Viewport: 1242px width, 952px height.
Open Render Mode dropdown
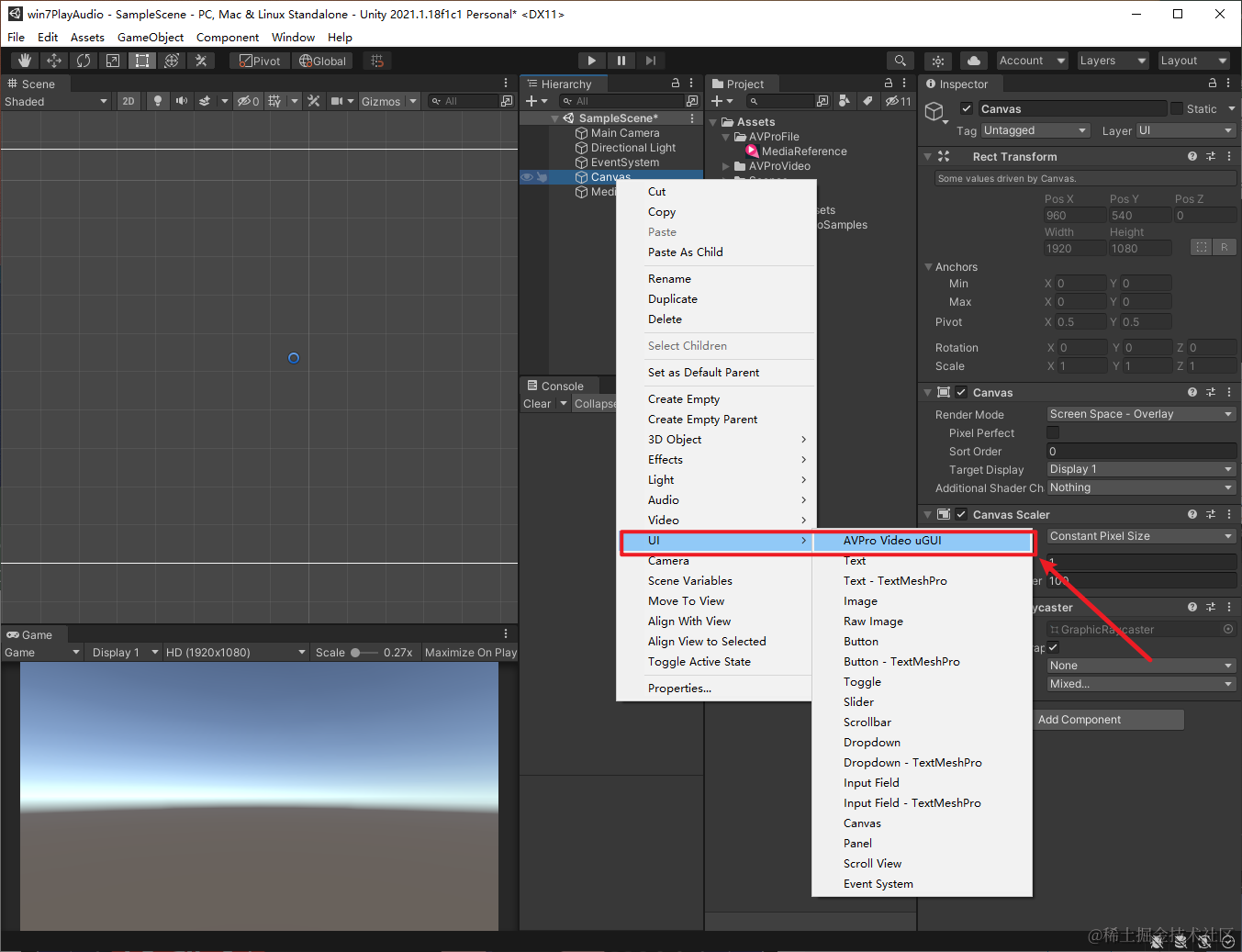[x=1141, y=414]
